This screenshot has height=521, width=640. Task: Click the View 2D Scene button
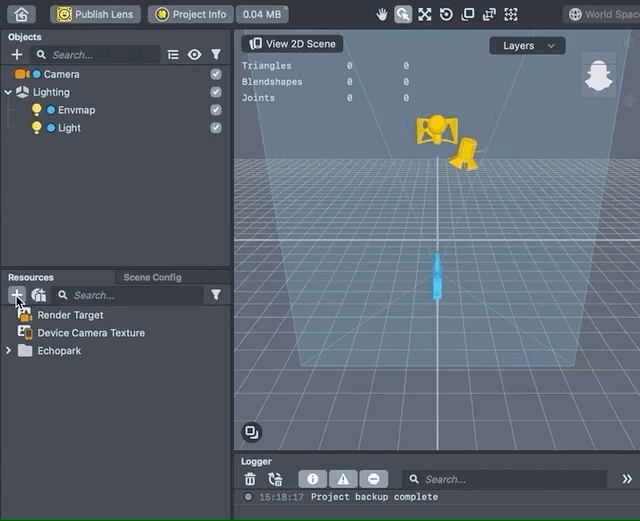coord(293,44)
